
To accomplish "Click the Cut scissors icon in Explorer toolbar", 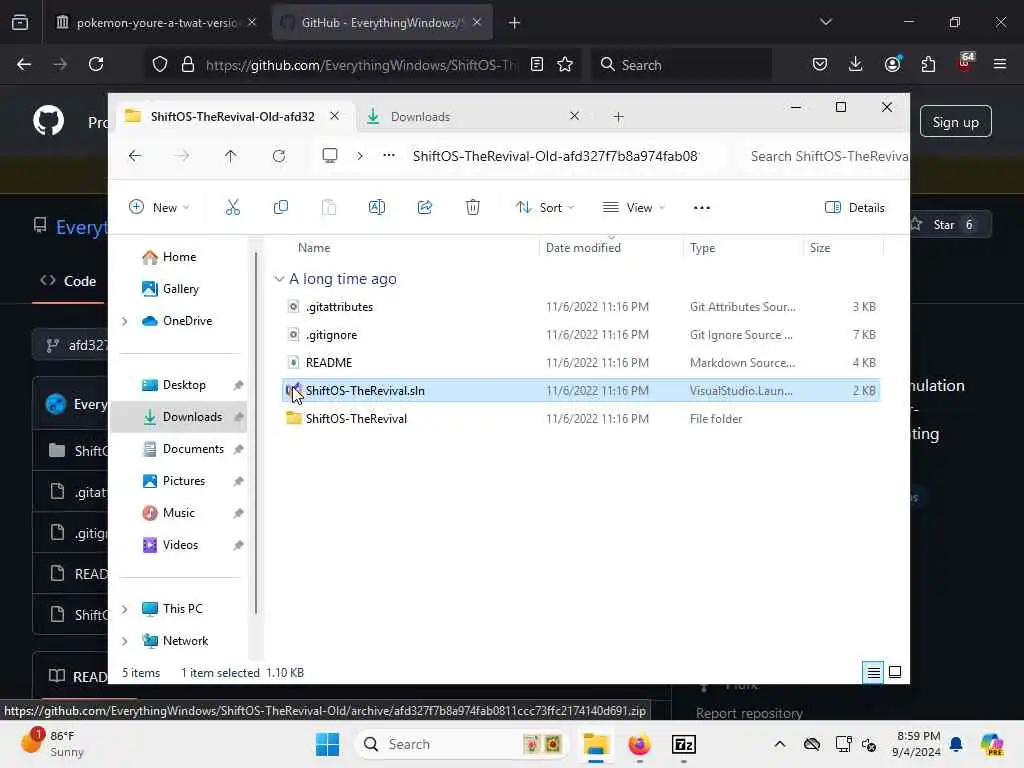I will coord(232,208).
